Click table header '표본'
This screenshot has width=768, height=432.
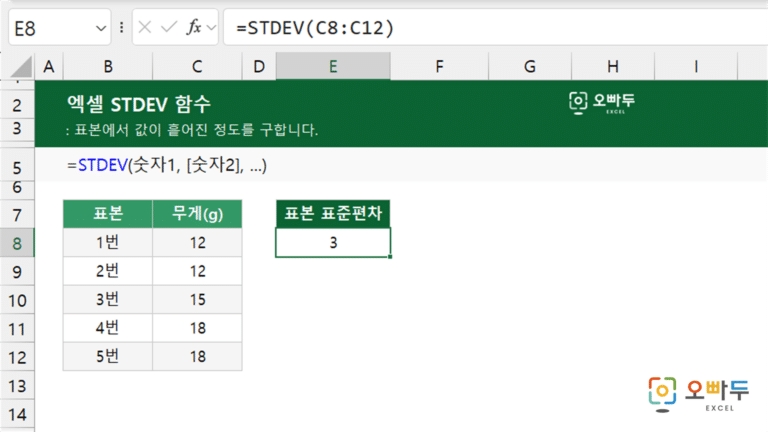click(x=108, y=214)
